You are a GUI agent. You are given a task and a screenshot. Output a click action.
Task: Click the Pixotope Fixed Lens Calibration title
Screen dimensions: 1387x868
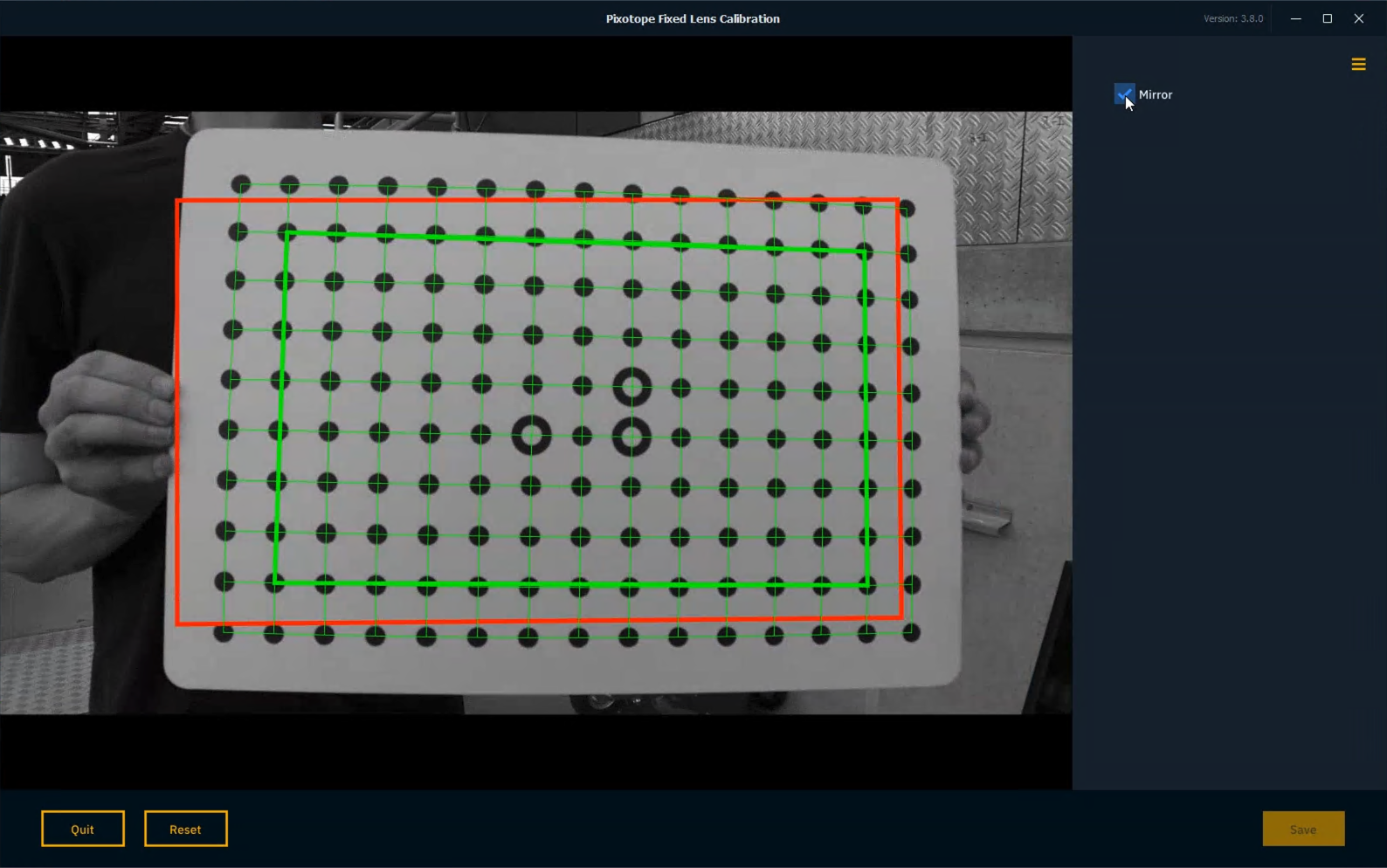[693, 18]
